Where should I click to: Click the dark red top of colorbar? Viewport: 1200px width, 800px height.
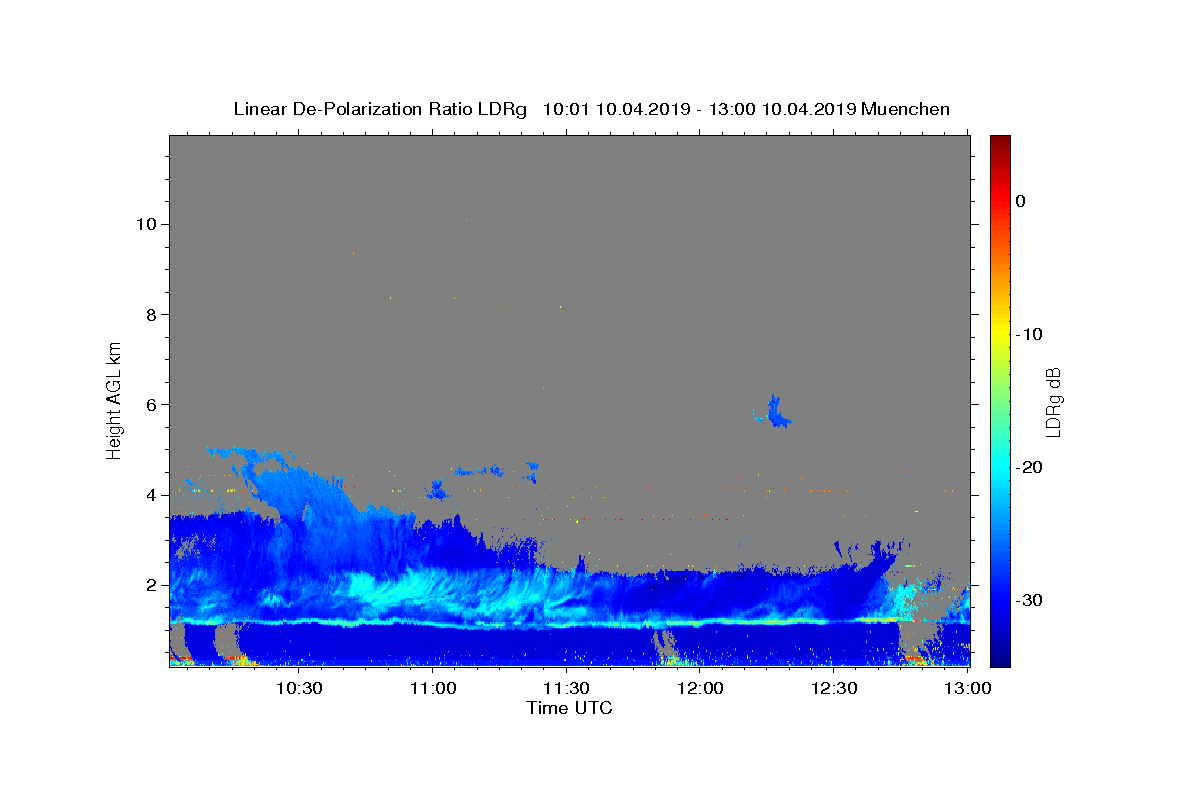1000,143
